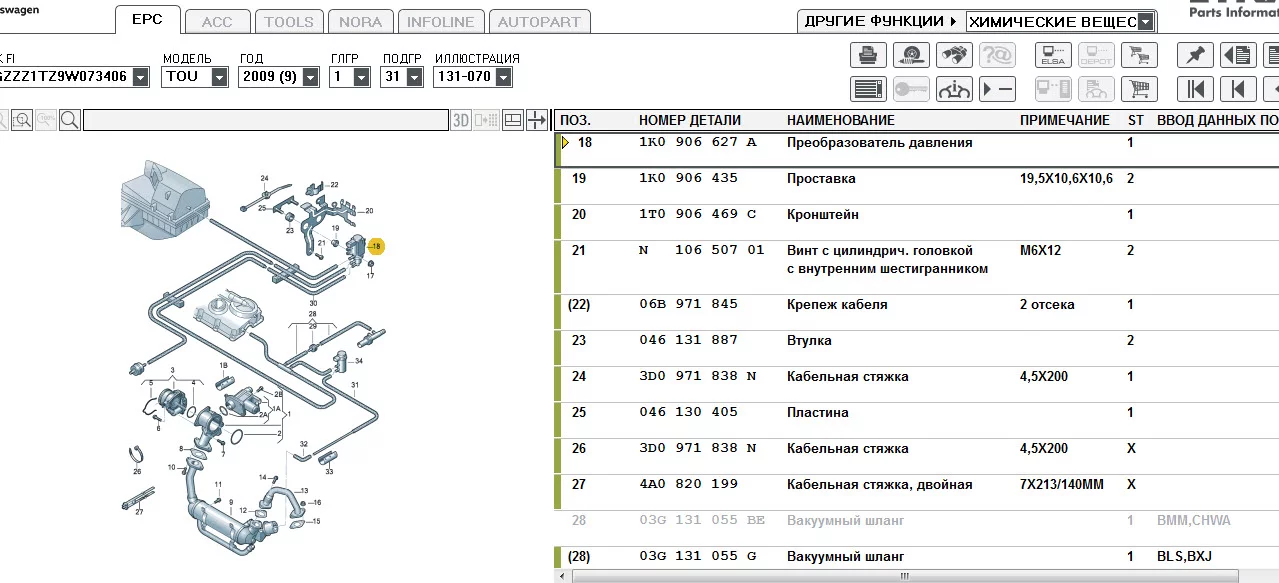This screenshot has width=1279, height=583.
Task: Toggle the split layout icon
Action: click(513, 120)
